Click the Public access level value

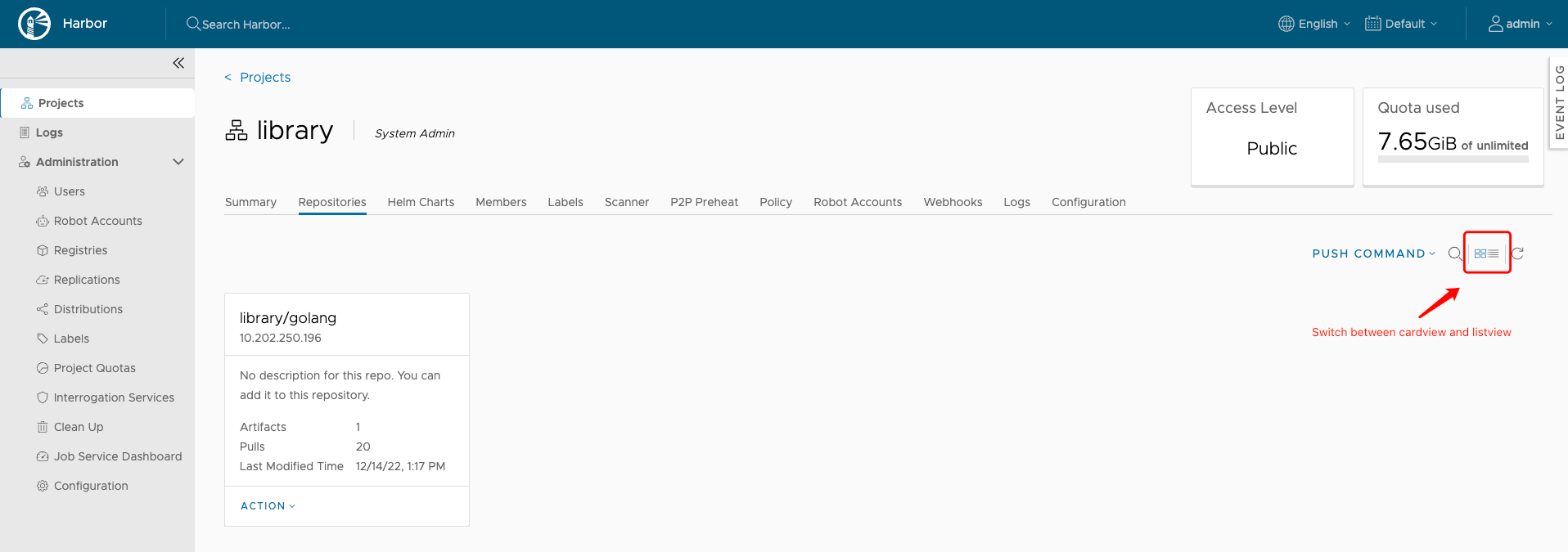[1272, 148]
